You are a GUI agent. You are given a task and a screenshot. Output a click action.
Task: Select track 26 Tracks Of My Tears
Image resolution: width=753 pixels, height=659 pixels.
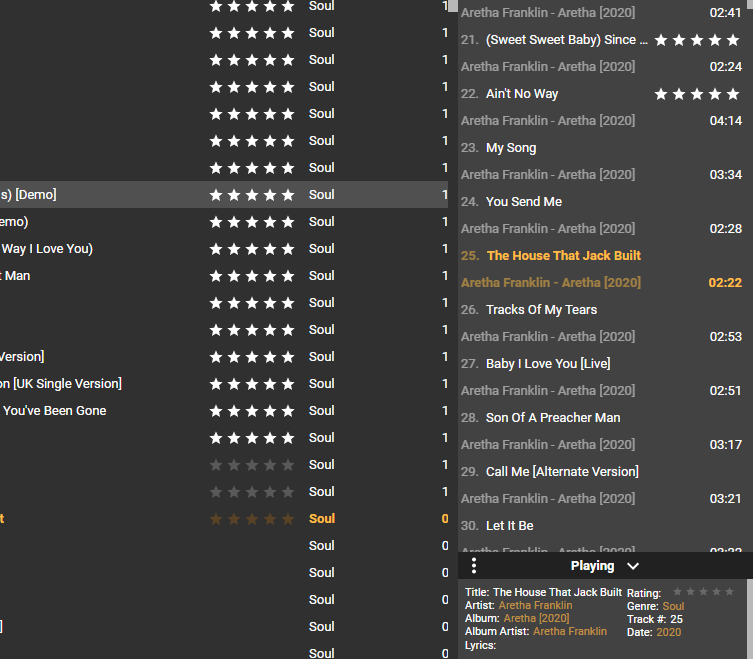[x=541, y=310]
